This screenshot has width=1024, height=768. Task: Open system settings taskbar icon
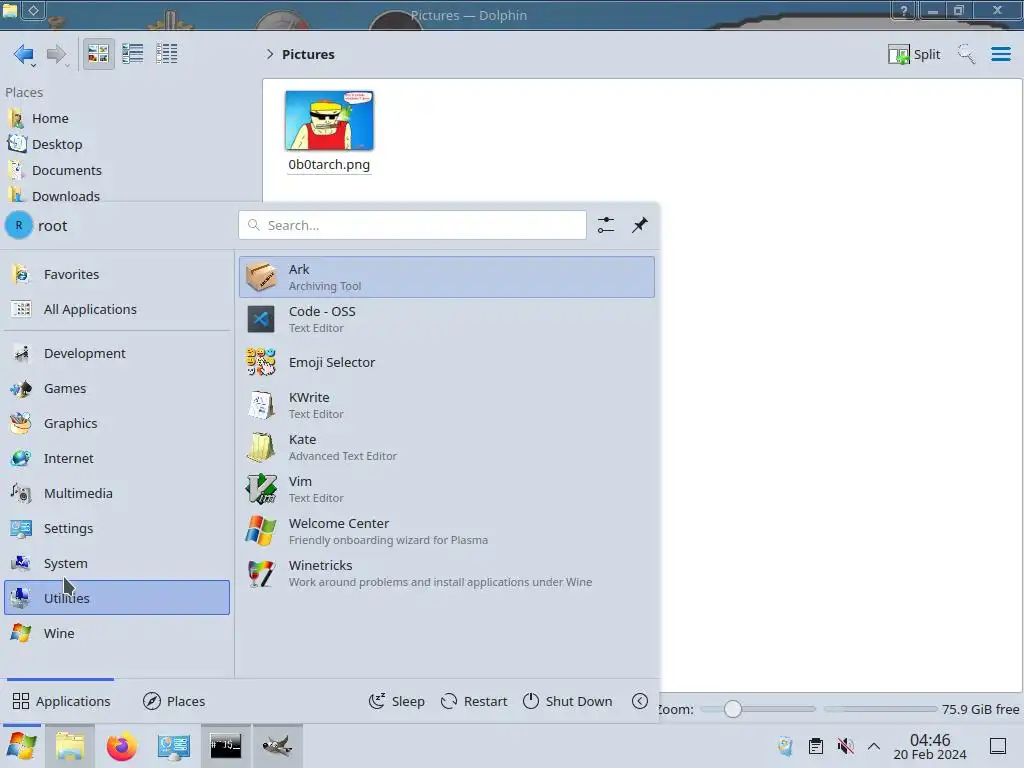click(x=174, y=746)
